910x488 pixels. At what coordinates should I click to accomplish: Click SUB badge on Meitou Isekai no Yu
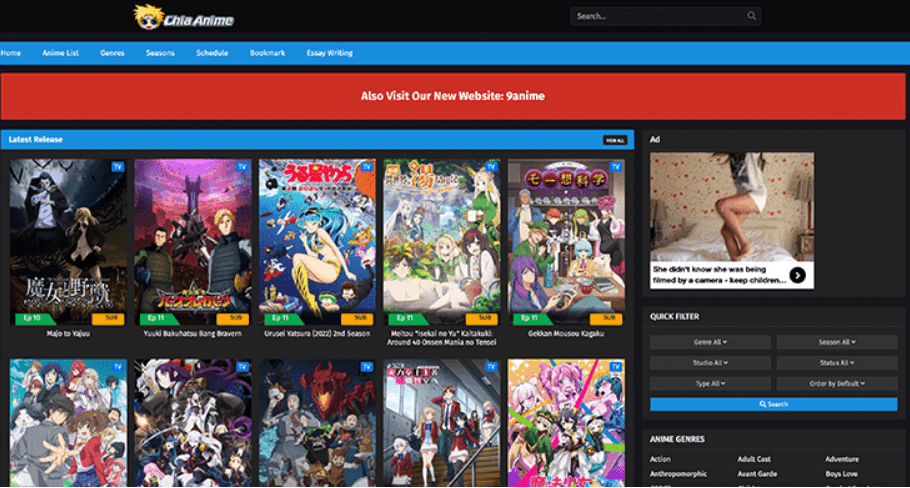tap(482, 318)
